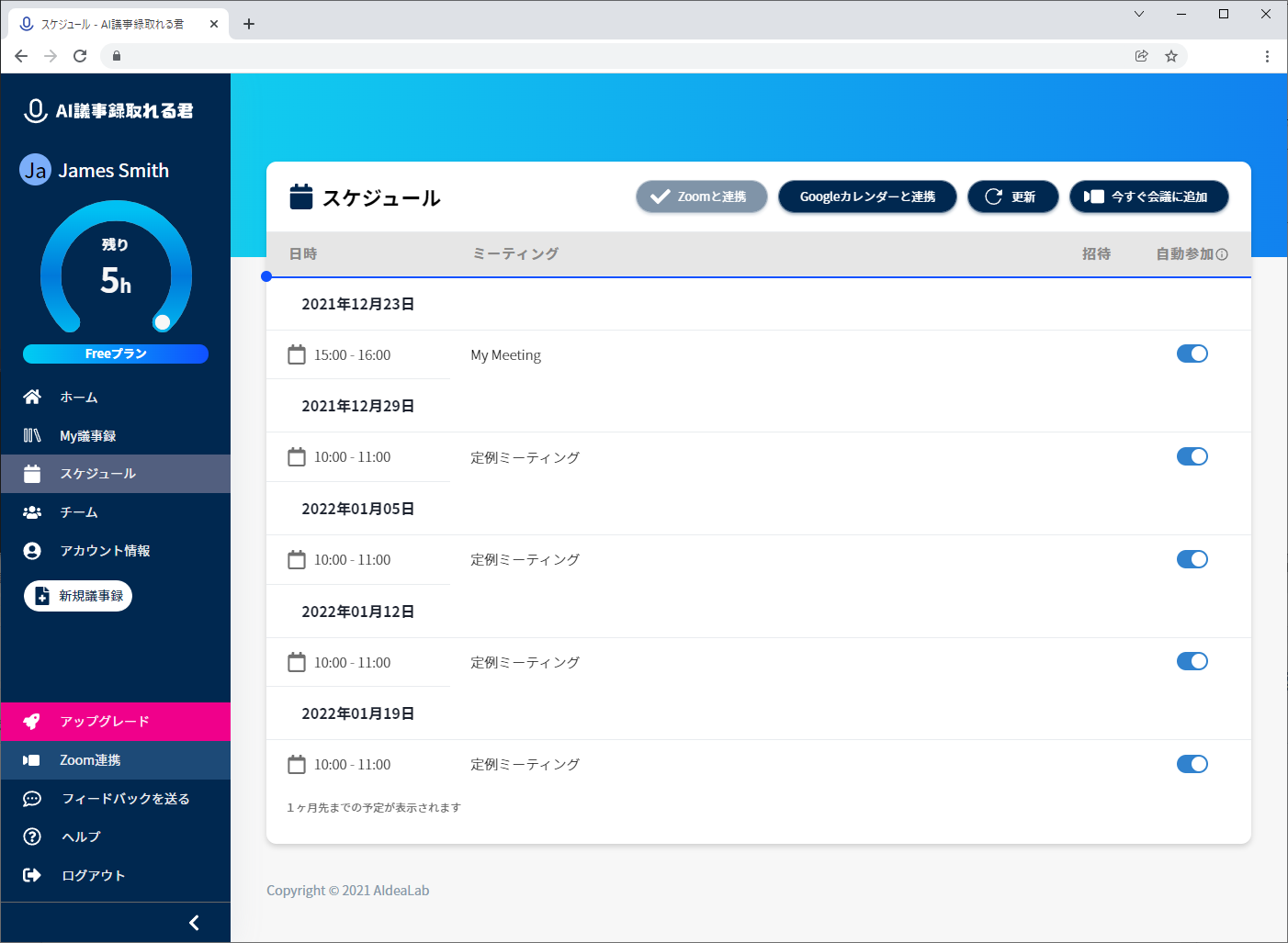The image size is (1288, 943).
Task: Click the Googleカレンダーと連携 button
Action: click(867, 196)
